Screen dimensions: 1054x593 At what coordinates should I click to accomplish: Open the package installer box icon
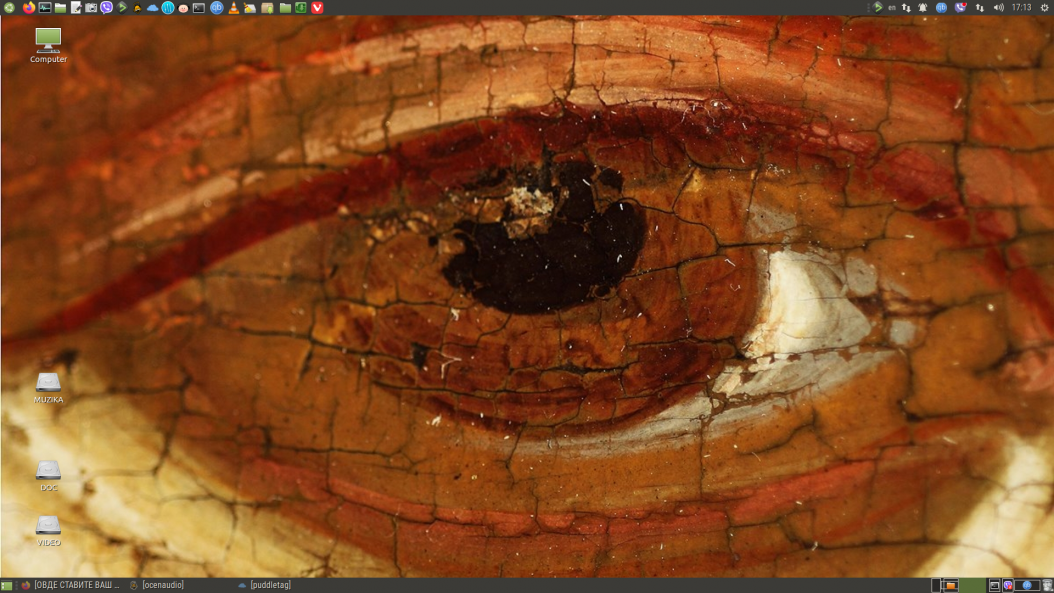click(x=267, y=7)
